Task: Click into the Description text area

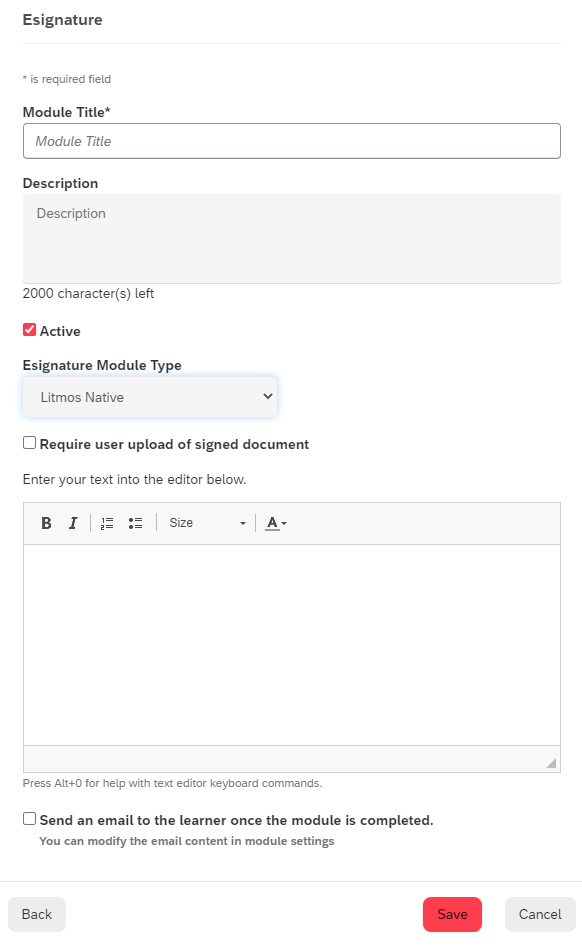Action: tap(292, 238)
